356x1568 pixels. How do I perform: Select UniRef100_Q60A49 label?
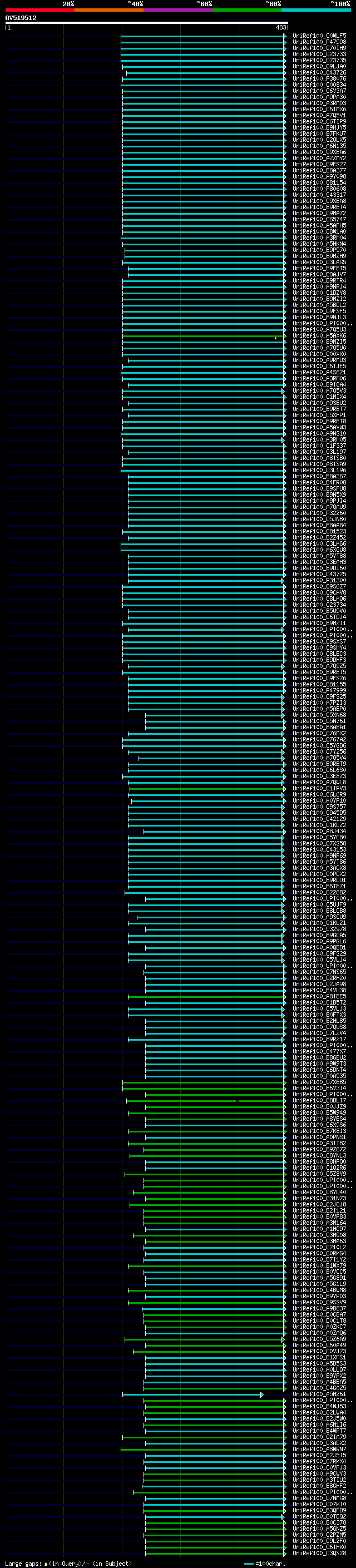319,1346
